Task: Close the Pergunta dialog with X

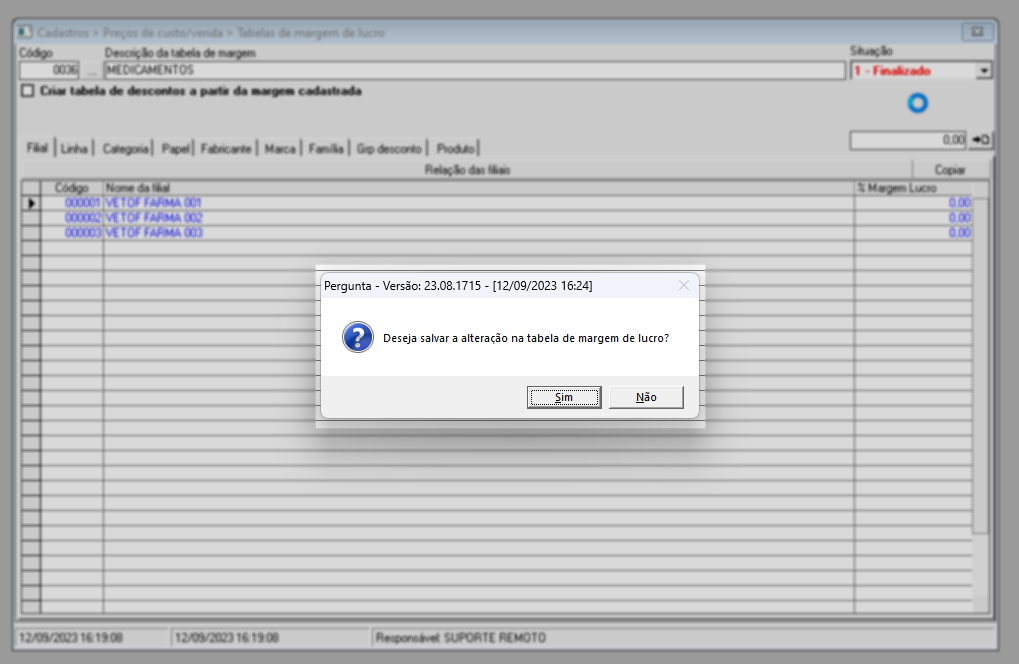Action: coord(684,285)
